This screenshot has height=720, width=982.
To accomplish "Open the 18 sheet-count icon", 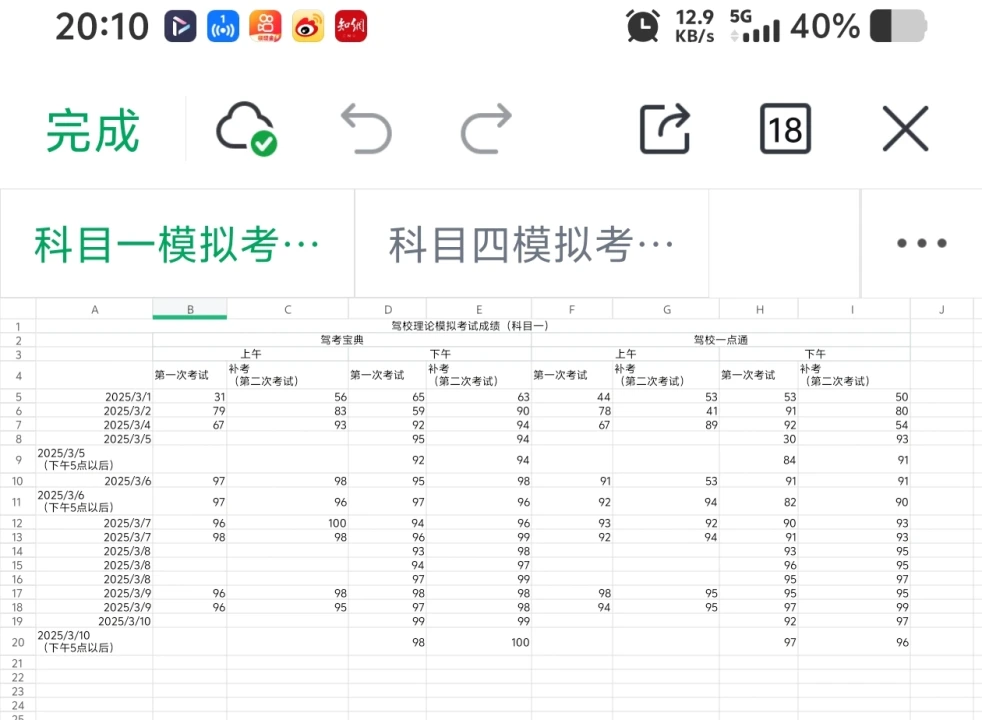I will tap(785, 130).
